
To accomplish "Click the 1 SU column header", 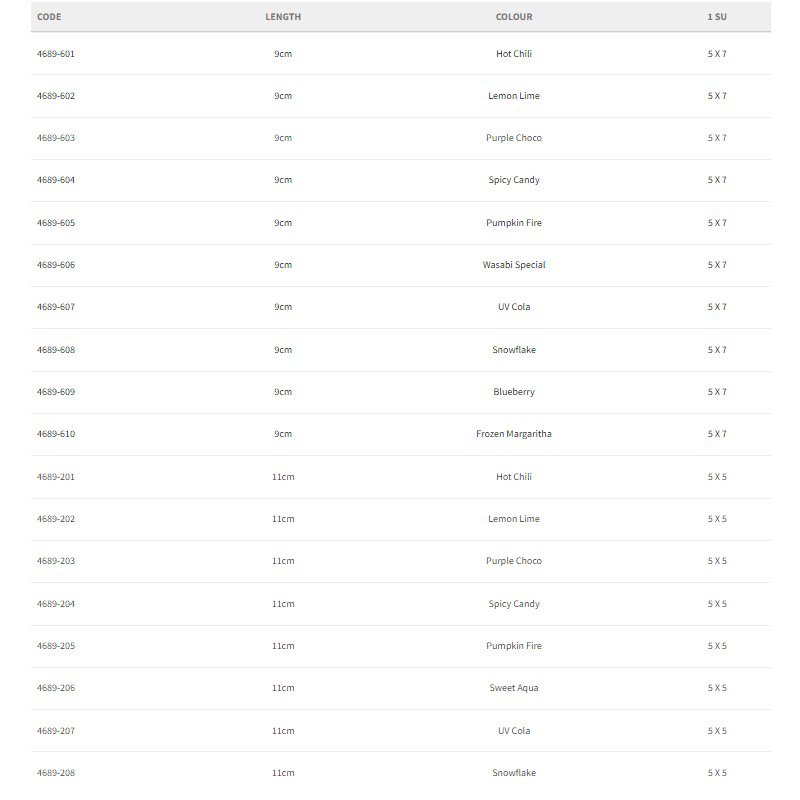I will click(x=717, y=17).
